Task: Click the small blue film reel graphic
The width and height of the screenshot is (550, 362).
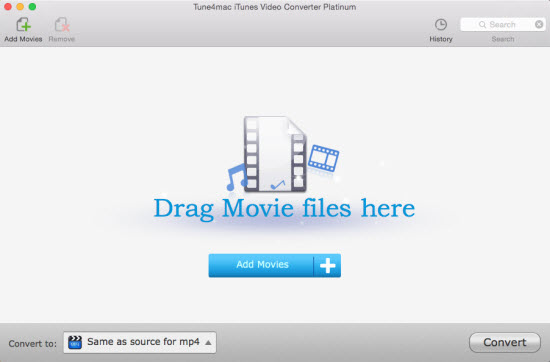Action: pos(324,158)
